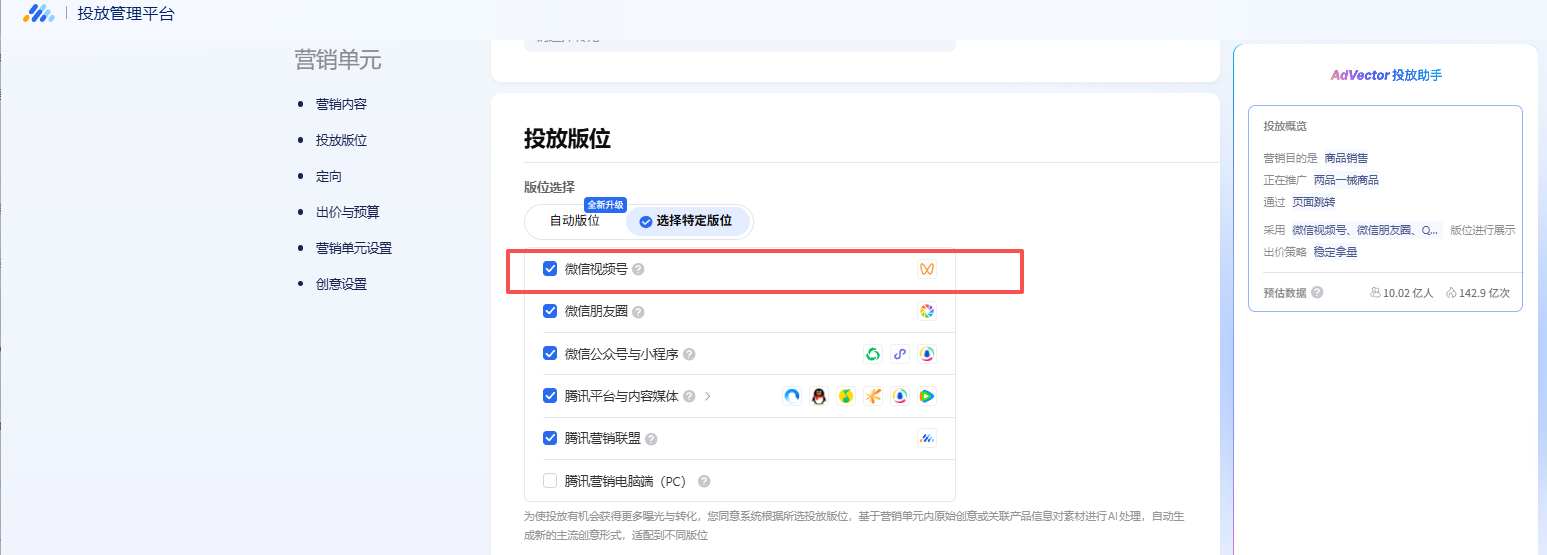Click the help icon beside 腾讯平台与内容媒体
1547x555 pixels.
[689, 396]
